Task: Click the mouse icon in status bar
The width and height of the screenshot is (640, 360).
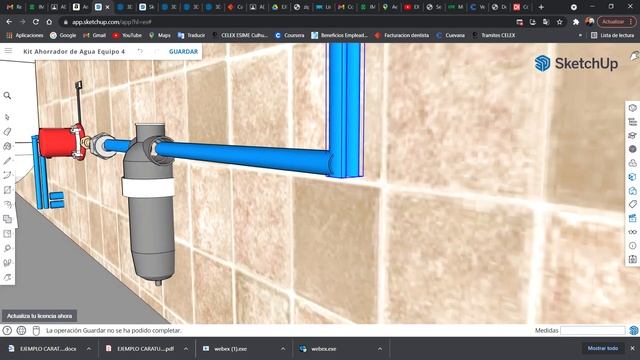Action: pos(36,330)
